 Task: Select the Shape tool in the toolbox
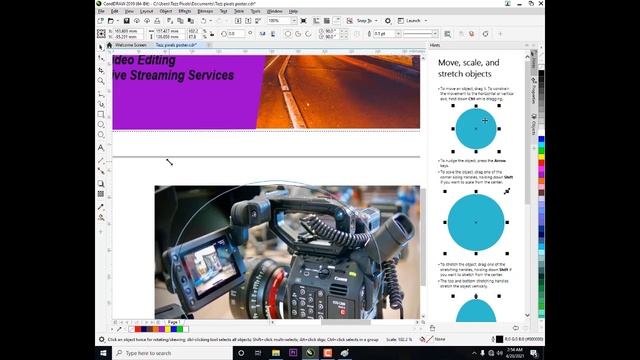101,59
